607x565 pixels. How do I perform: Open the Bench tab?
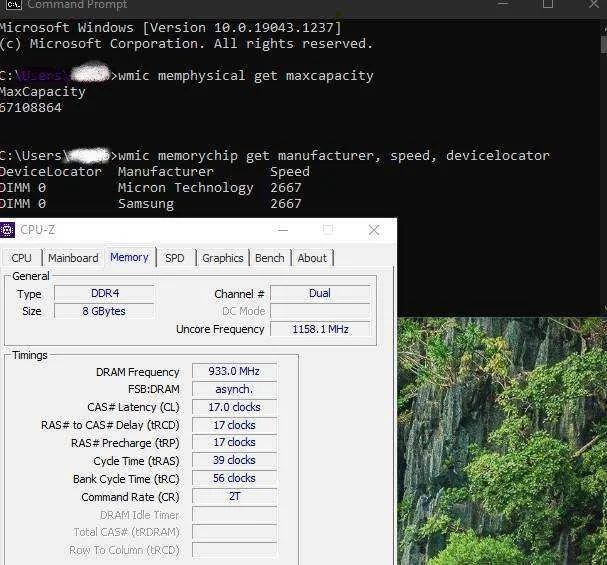[270, 258]
